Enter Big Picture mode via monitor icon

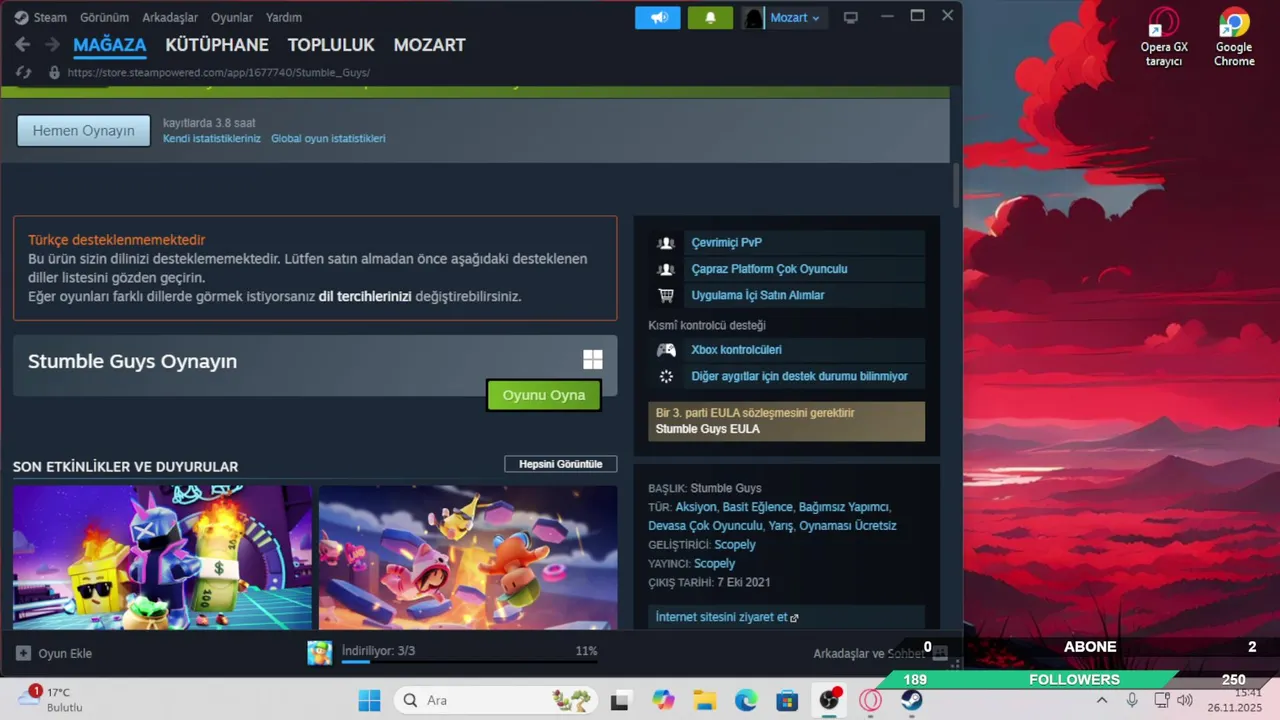[851, 18]
